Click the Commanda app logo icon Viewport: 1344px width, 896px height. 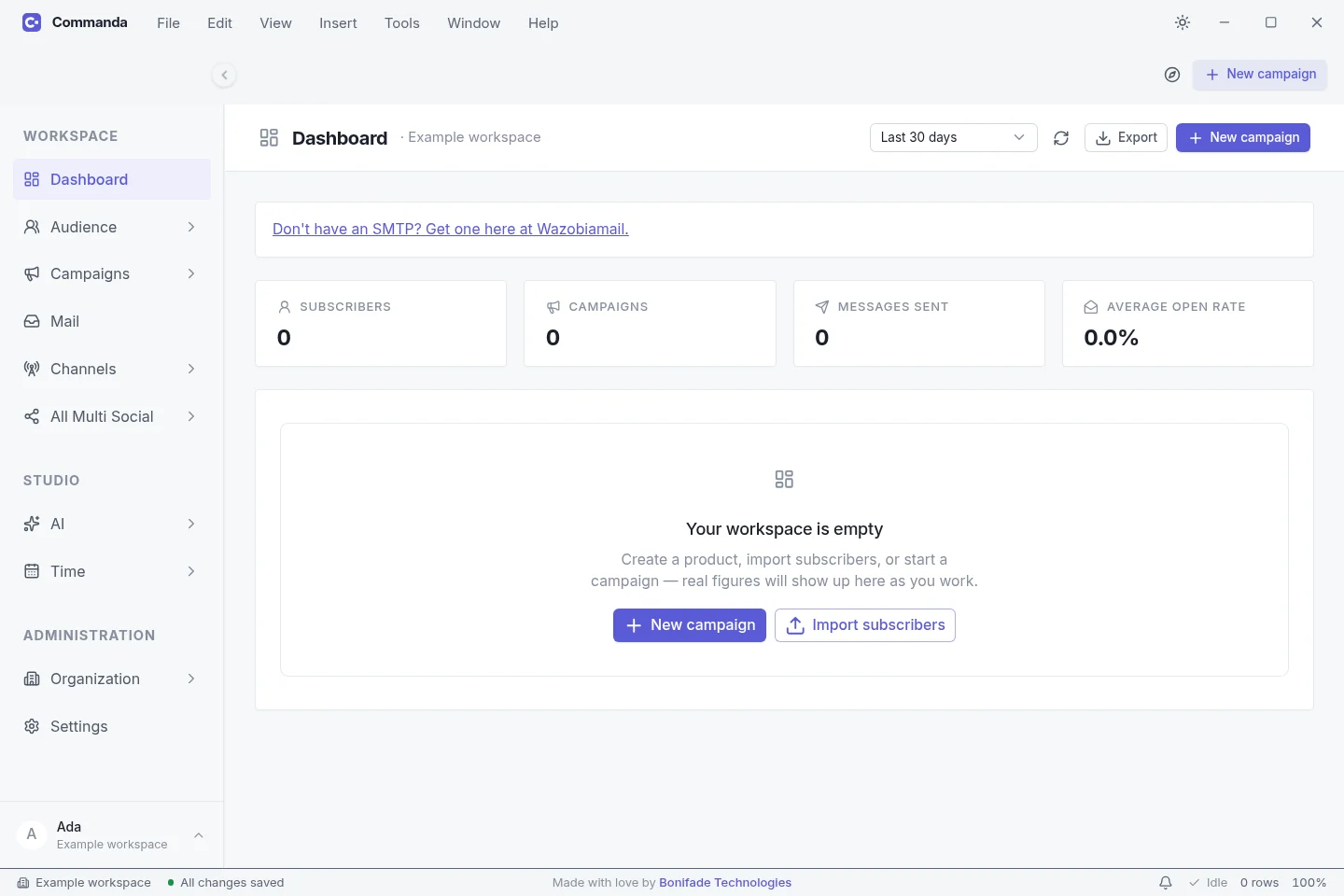(x=32, y=22)
